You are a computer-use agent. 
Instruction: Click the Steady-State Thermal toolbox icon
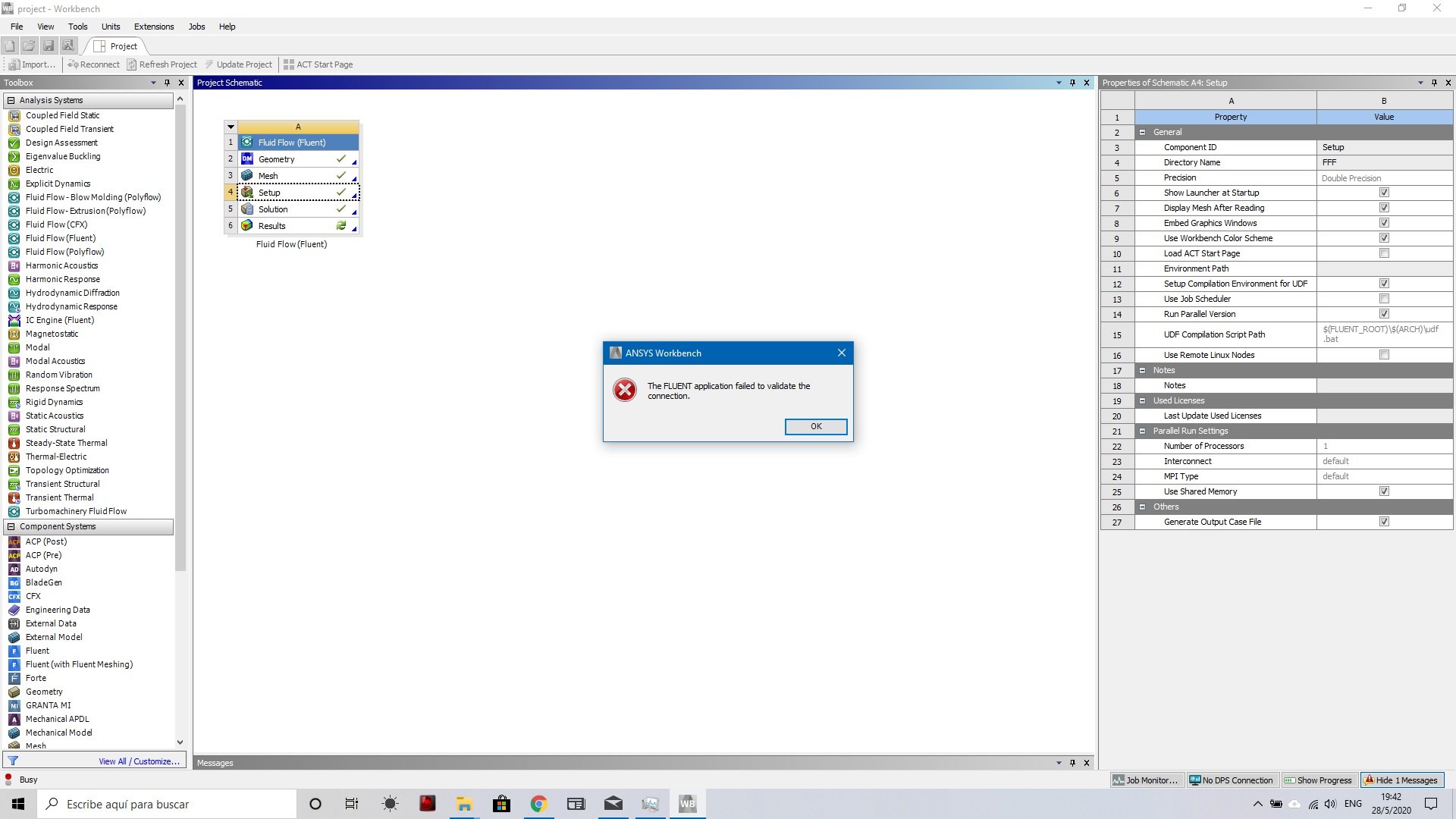[x=14, y=443]
